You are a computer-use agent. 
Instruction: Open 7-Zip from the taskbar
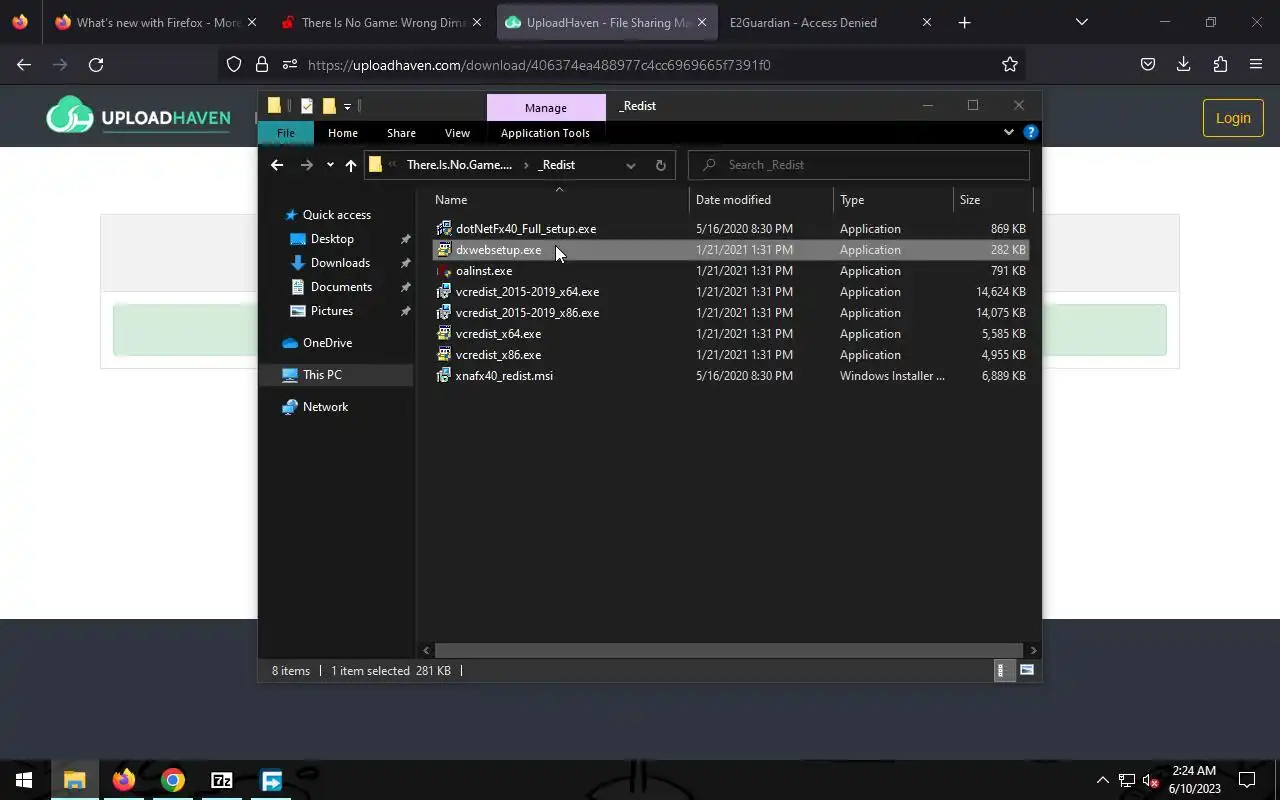click(x=222, y=780)
